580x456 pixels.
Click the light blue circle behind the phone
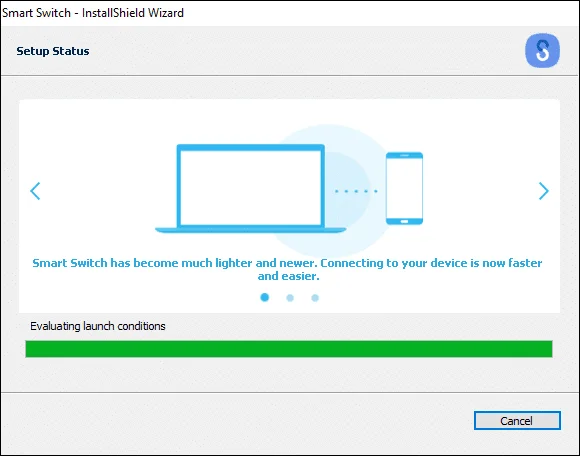point(330,191)
